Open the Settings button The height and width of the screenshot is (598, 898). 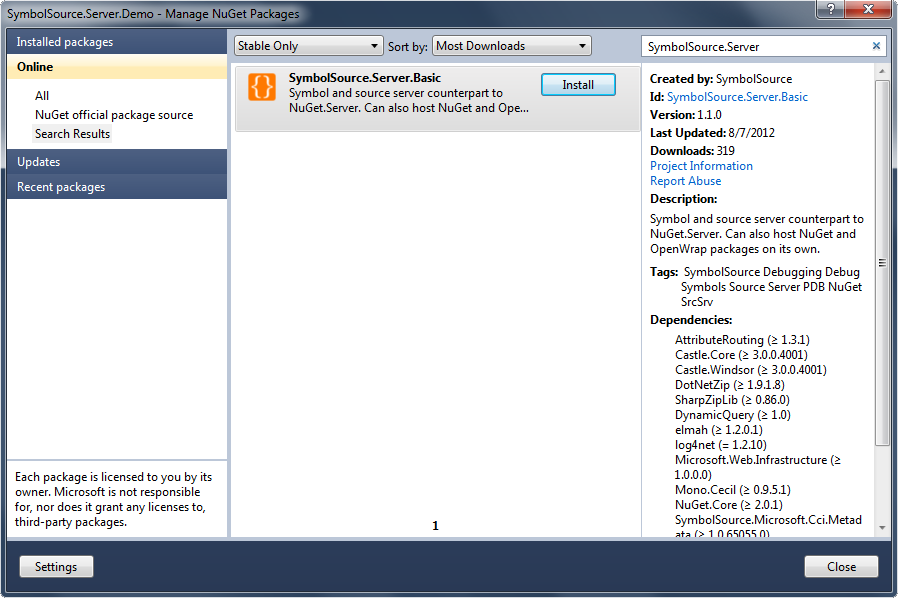pyautogui.click(x=56, y=566)
